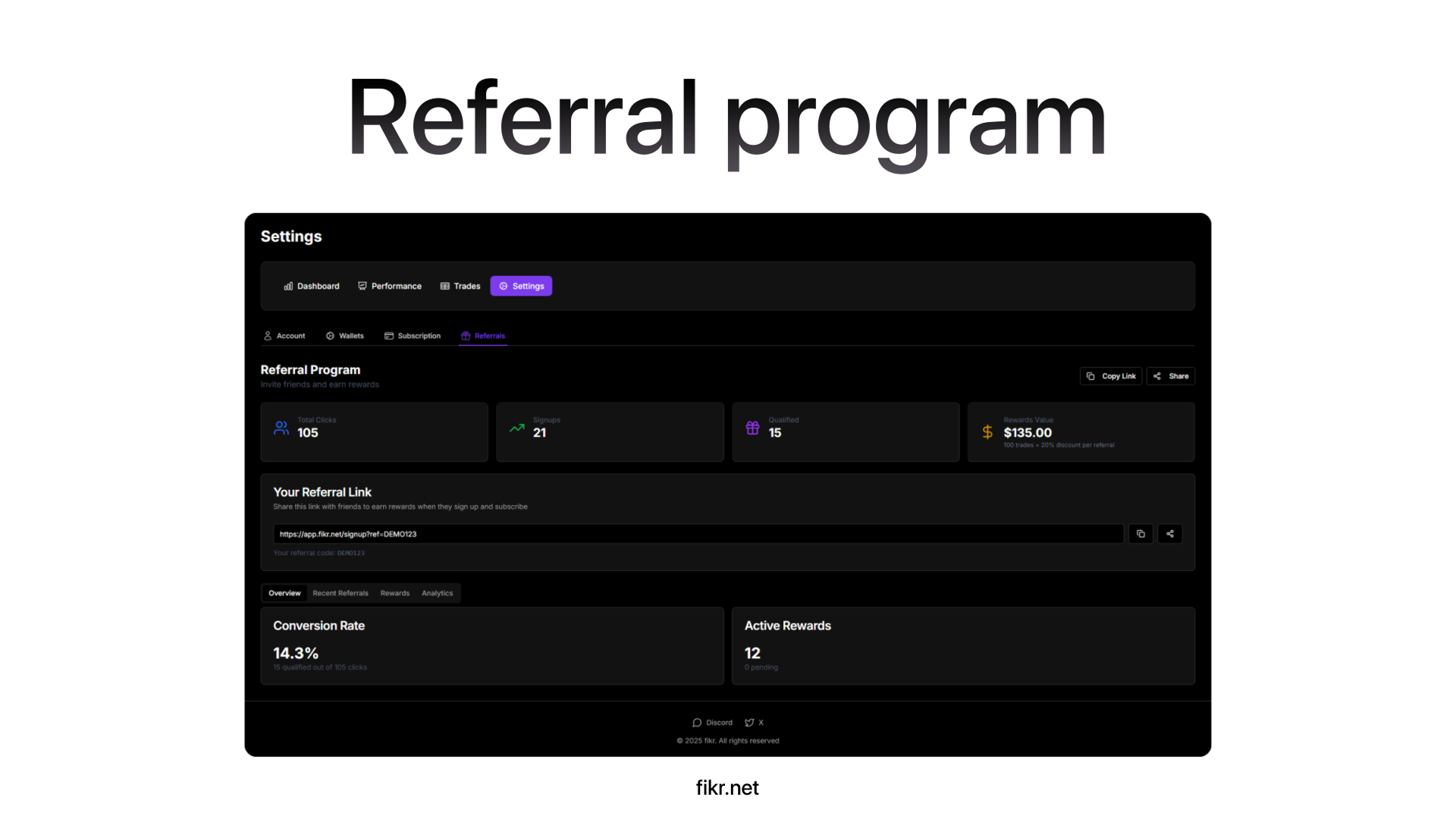
Task: Select the highlighted Settings nav button
Action: point(521,286)
